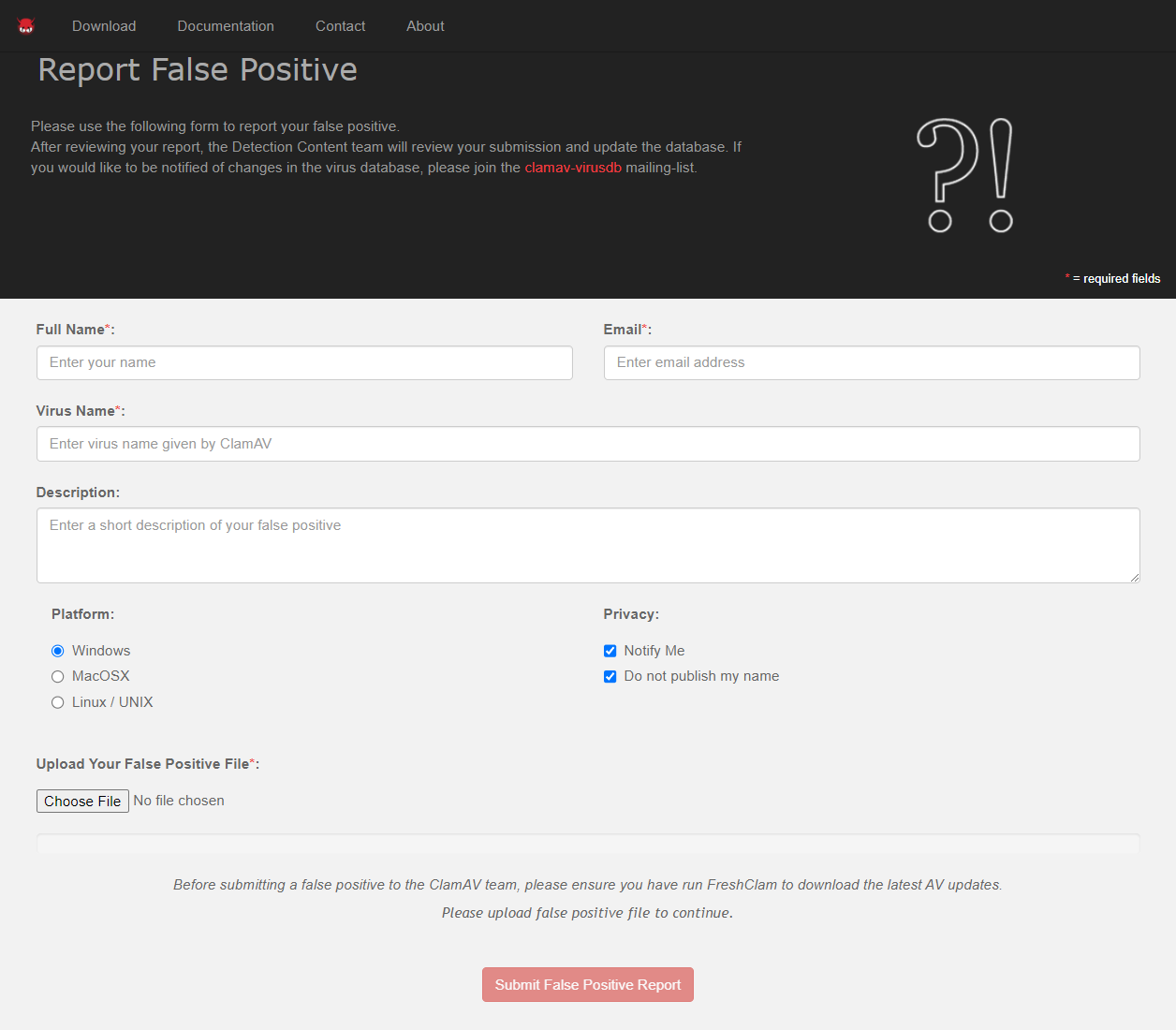Open the clamav-virusdb mailing list link
The width and height of the screenshot is (1176, 1030).
coord(573,167)
